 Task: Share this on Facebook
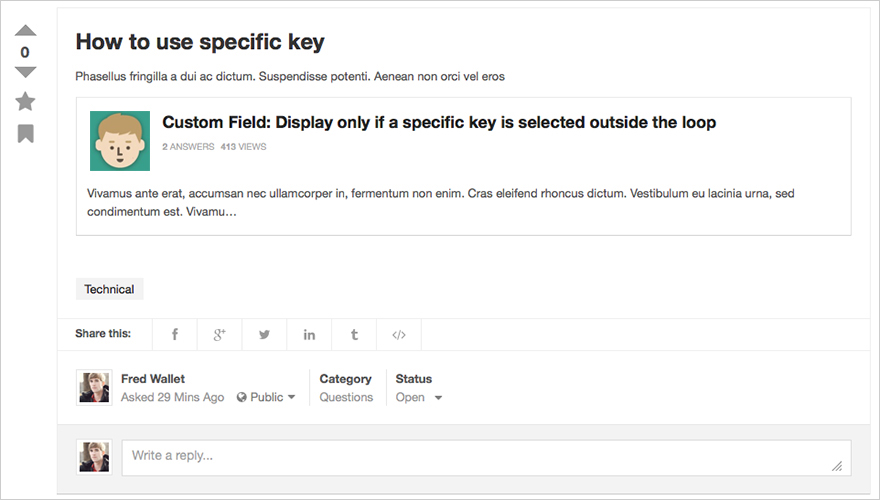click(175, 334)
